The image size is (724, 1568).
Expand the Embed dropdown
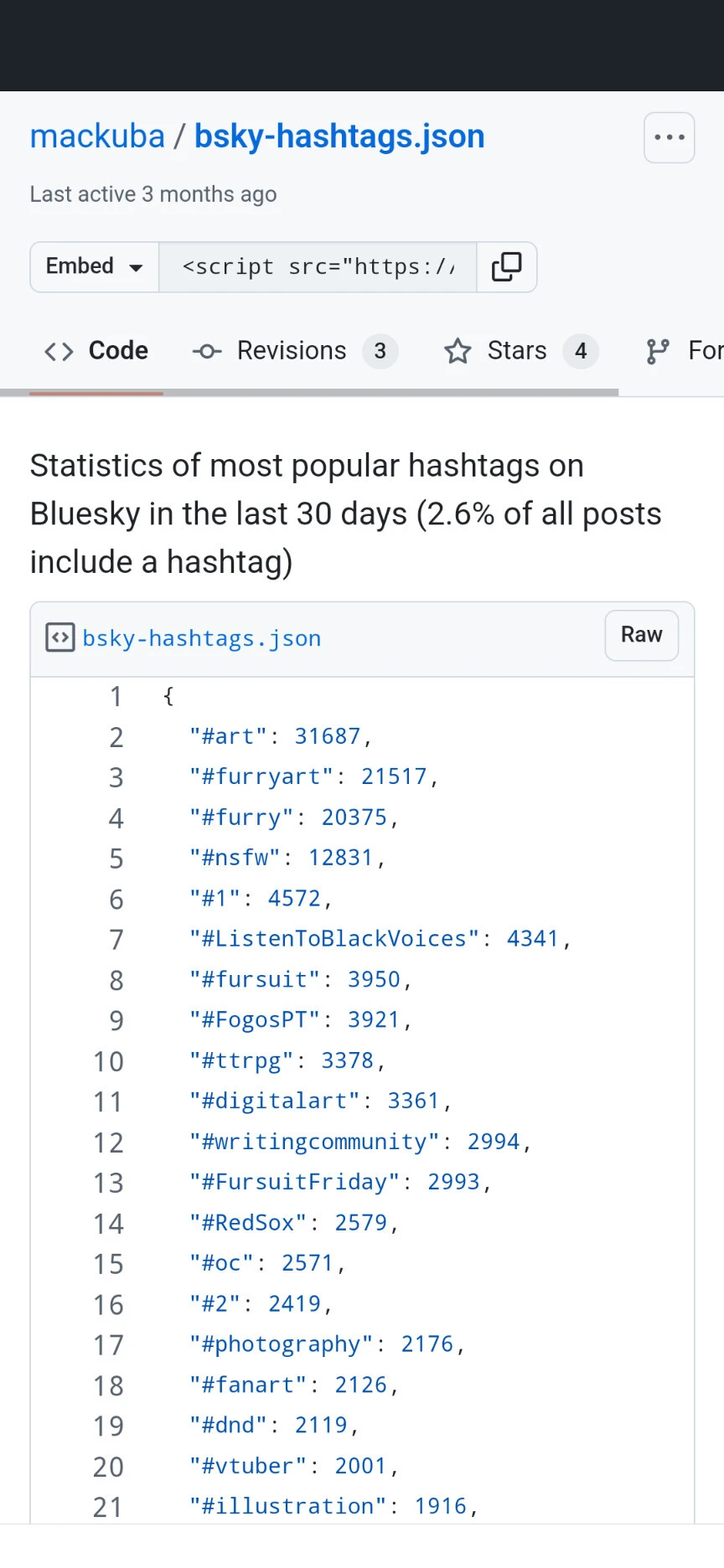(94, 266)
